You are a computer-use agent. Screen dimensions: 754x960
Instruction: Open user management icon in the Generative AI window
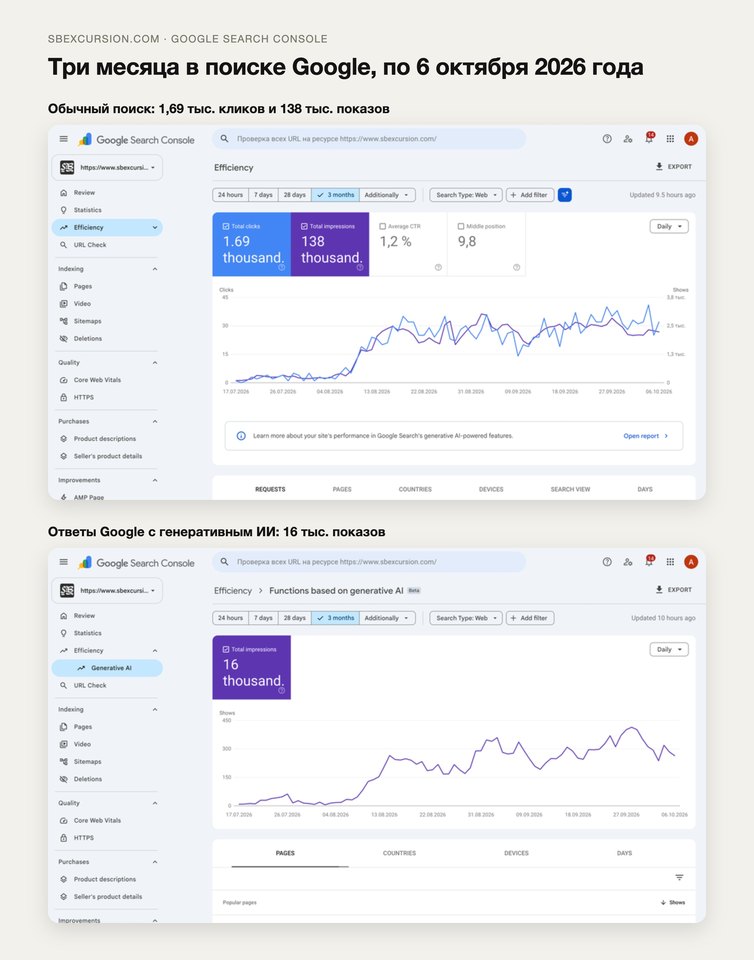(628, 562)
